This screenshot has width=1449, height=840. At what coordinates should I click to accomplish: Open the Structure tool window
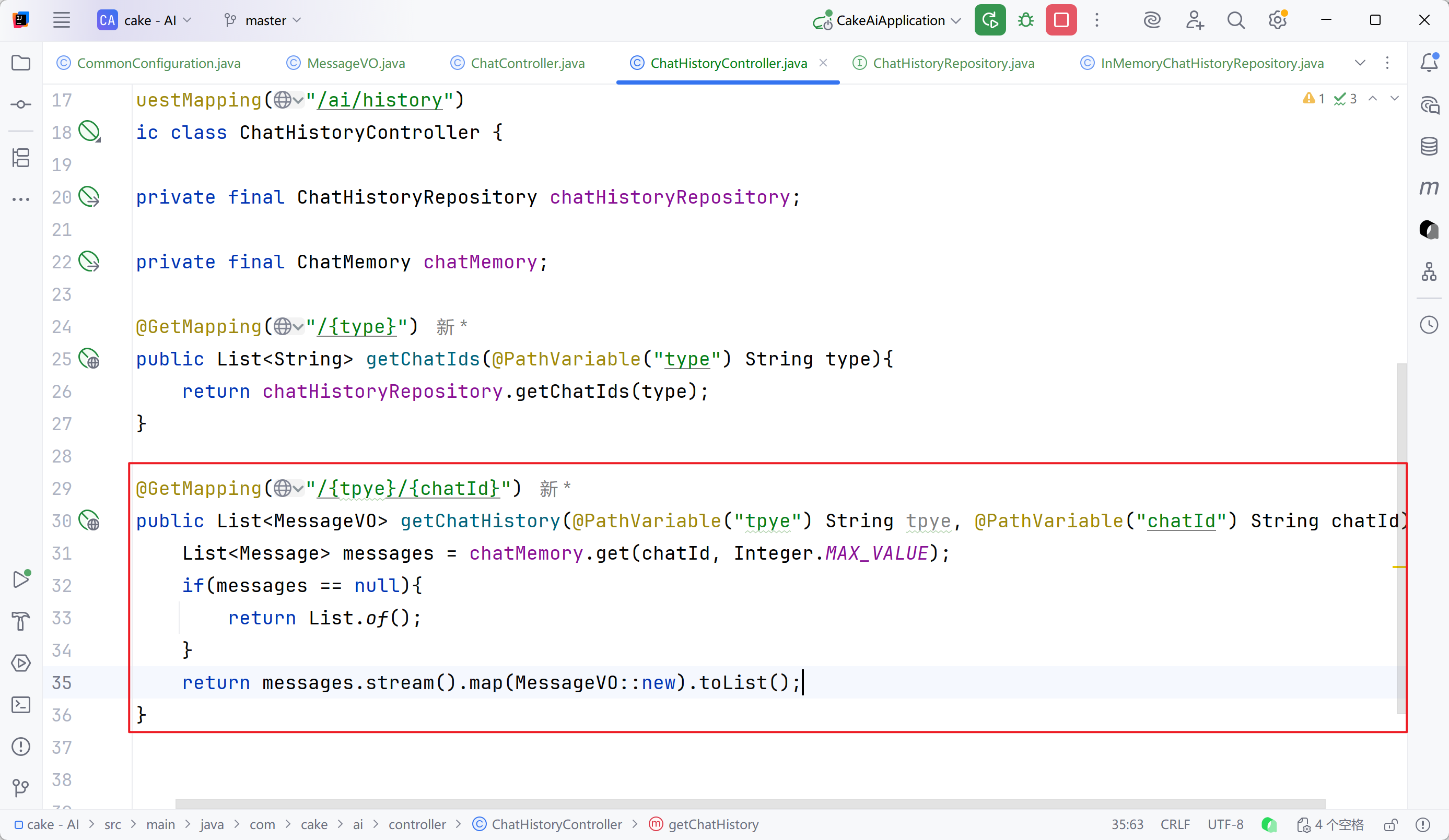tap(21, 158)
